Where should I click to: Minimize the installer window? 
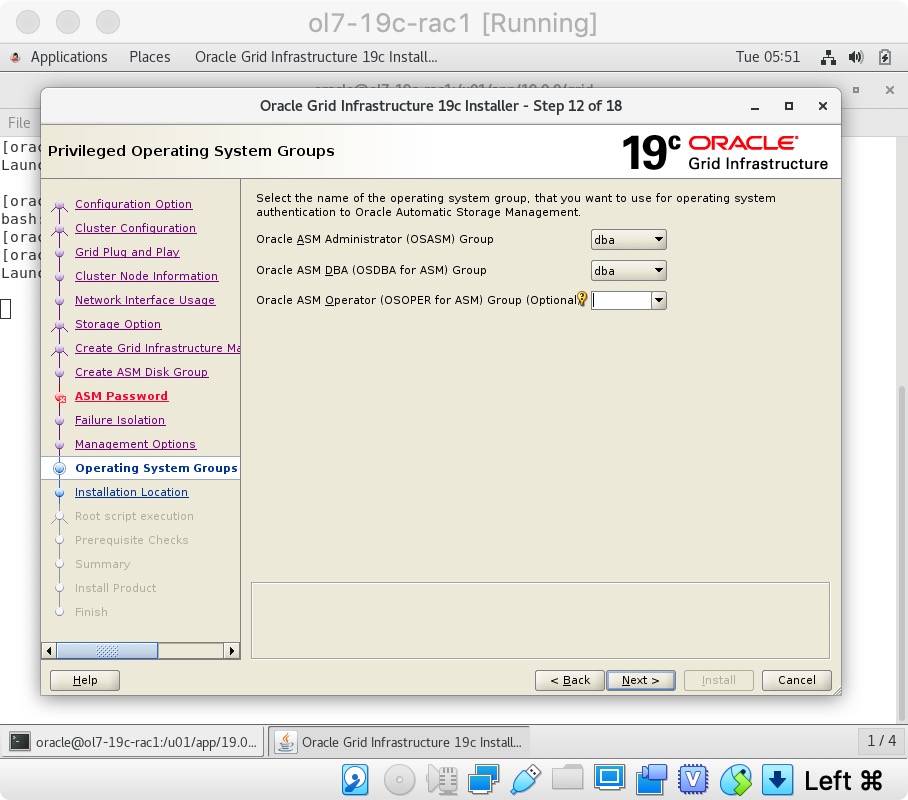point(755,107)
